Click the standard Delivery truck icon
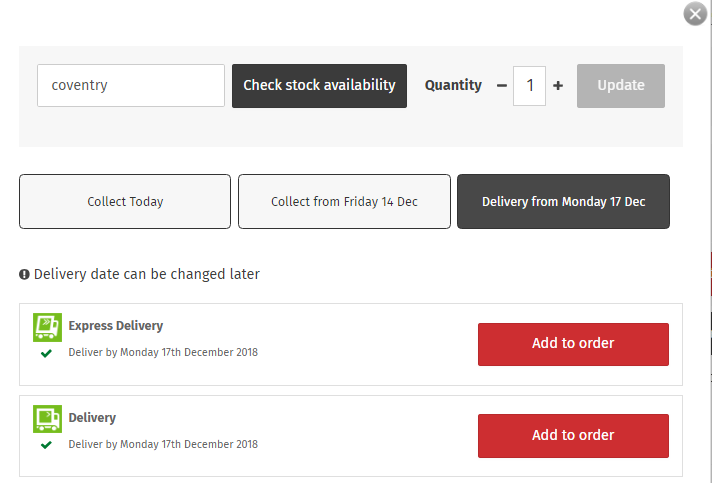Viewport: 712px width, 483px height. pyautogui.click(x=47, y=419)
